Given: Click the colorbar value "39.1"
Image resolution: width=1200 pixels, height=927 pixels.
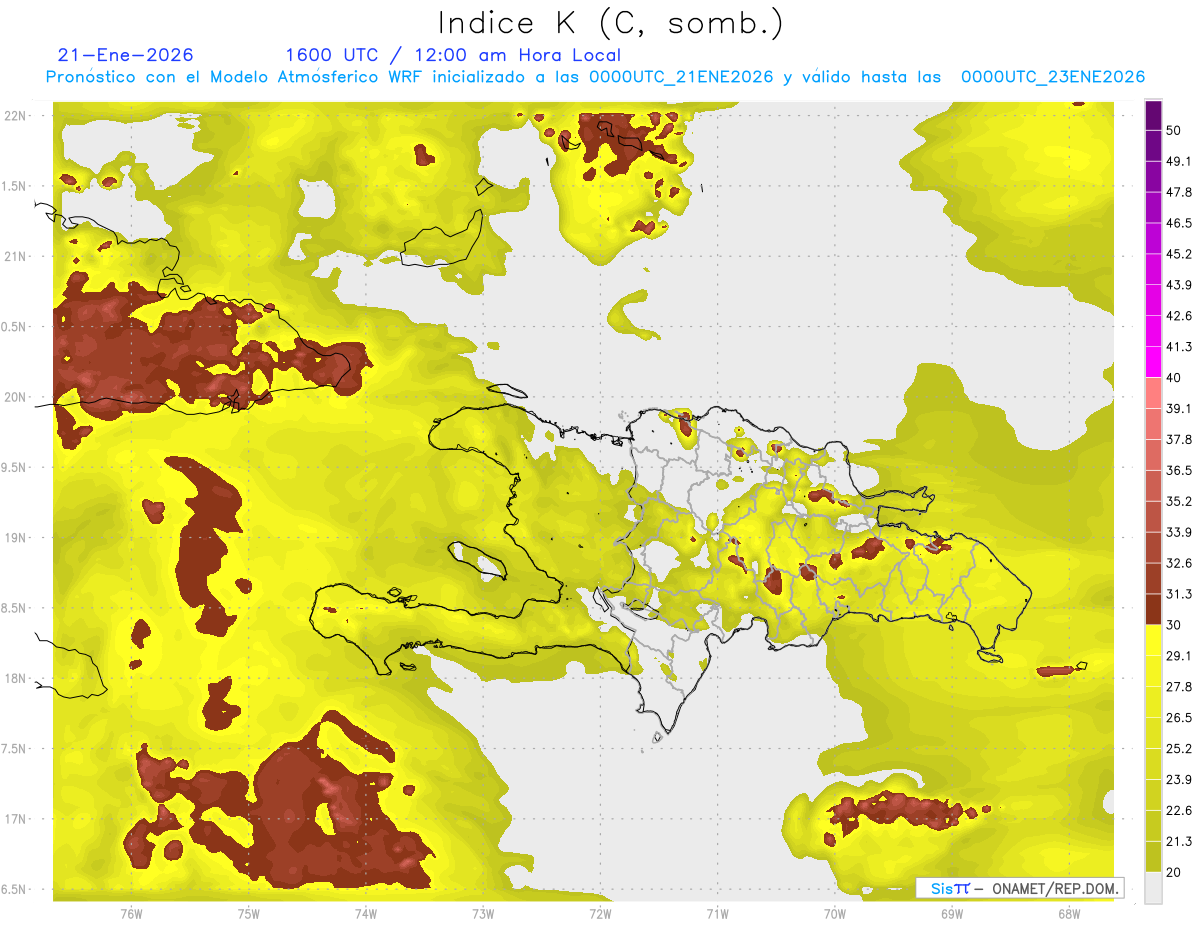Looking at the screenshot, I should tap(1180, 408).
